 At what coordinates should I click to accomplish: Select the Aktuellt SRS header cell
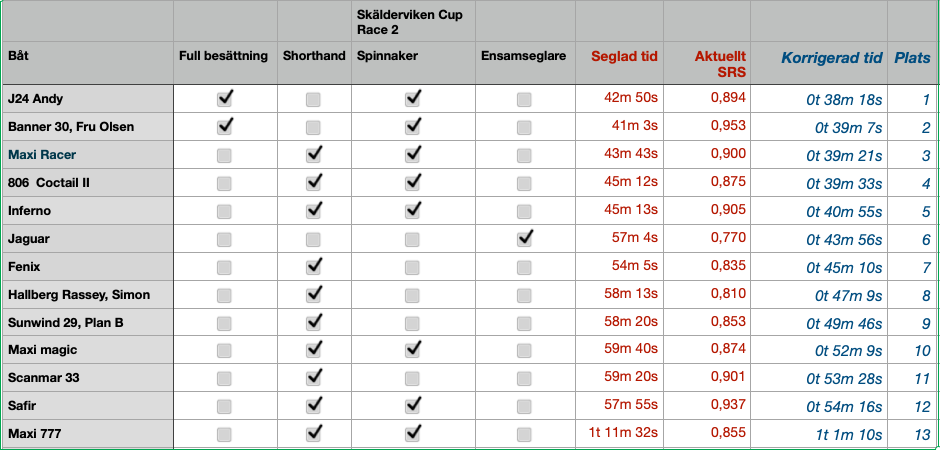[x=720, y=64]
